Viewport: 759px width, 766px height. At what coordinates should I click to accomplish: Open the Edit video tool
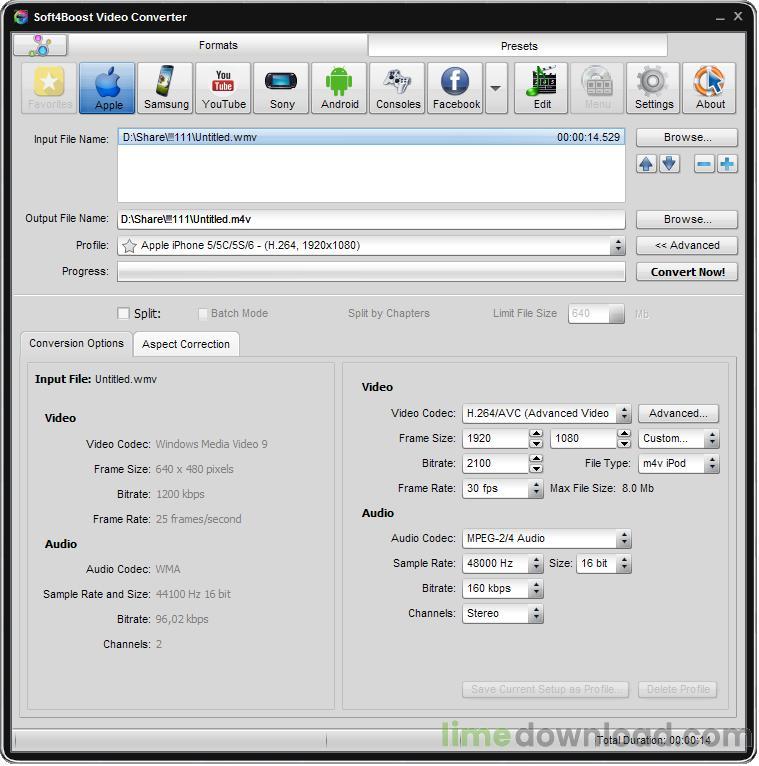click(542, 88)
